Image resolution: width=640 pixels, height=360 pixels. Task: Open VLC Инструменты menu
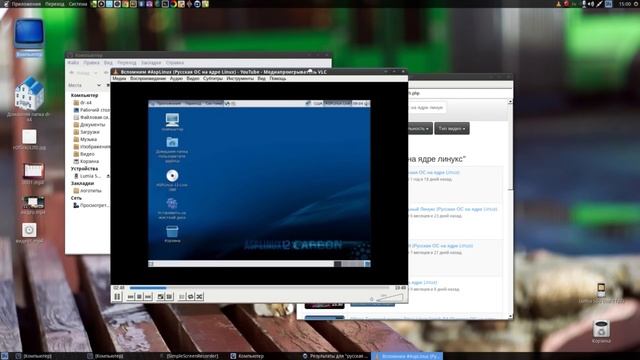[240, 78]
